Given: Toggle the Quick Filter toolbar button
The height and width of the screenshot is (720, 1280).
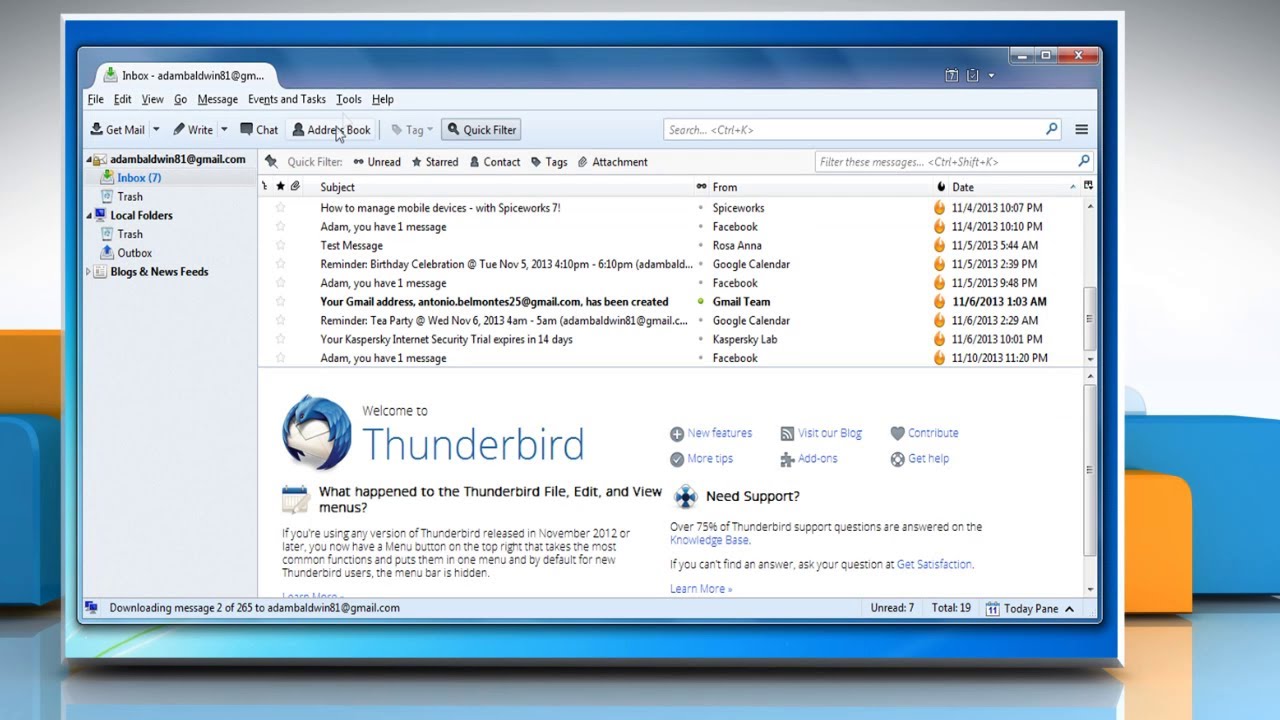Looking at the screenshot, I should click(481, 130).
